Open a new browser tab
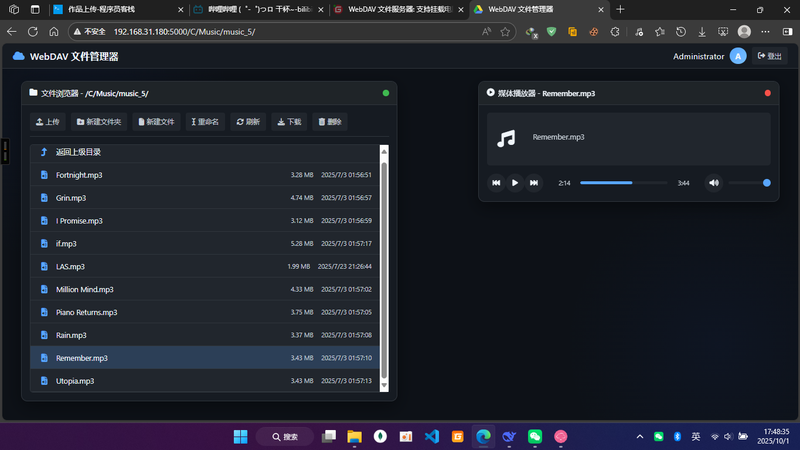 point(620,9)
